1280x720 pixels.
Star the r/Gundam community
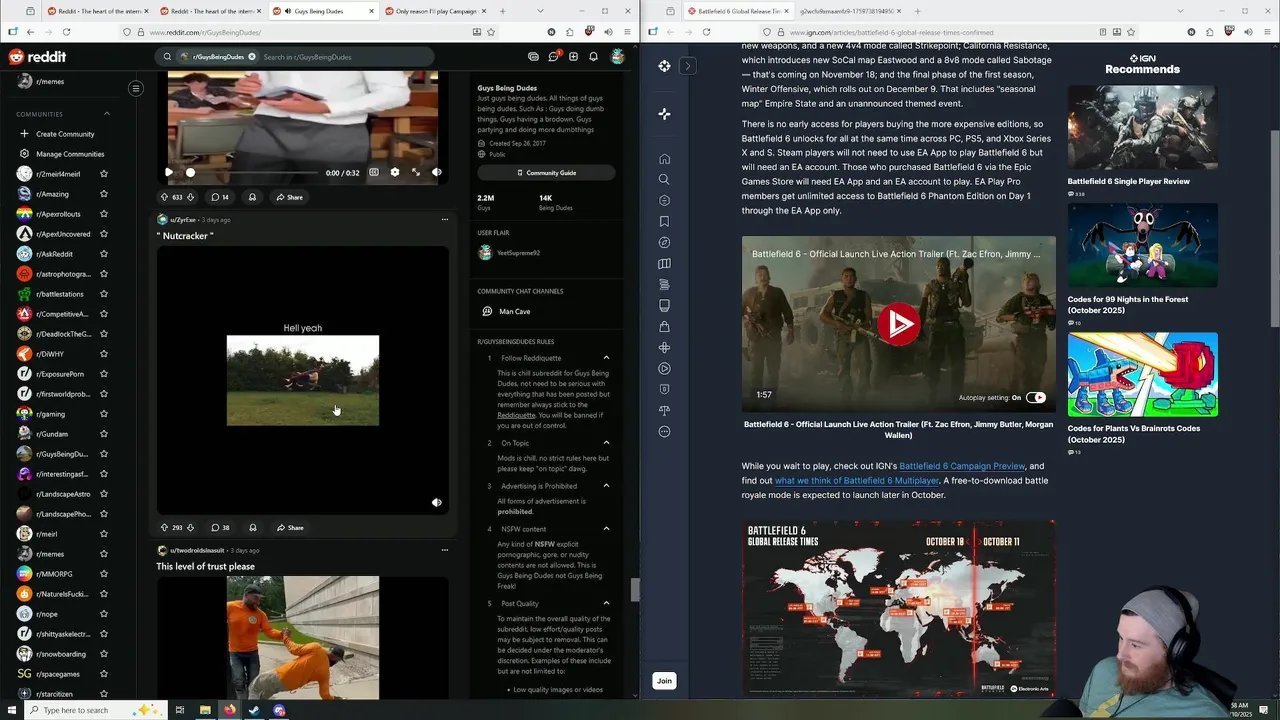click(x=104, y=434)
